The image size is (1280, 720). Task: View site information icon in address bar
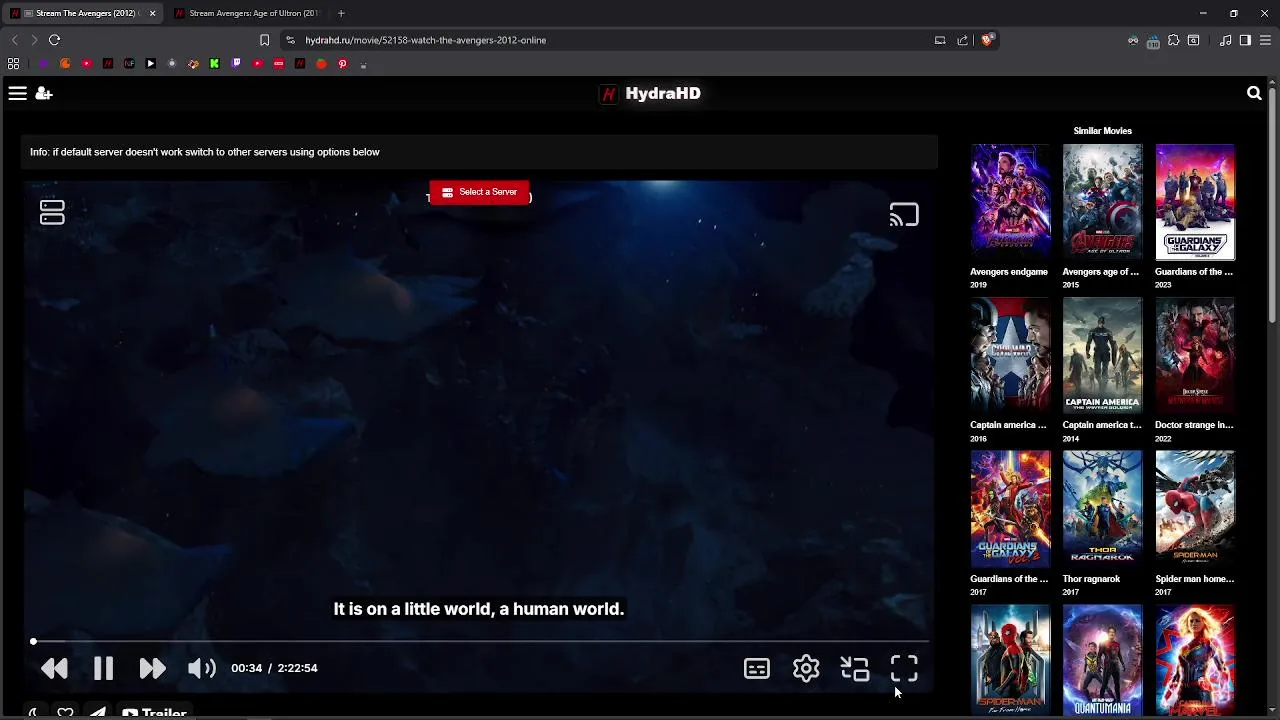(290, 40)
